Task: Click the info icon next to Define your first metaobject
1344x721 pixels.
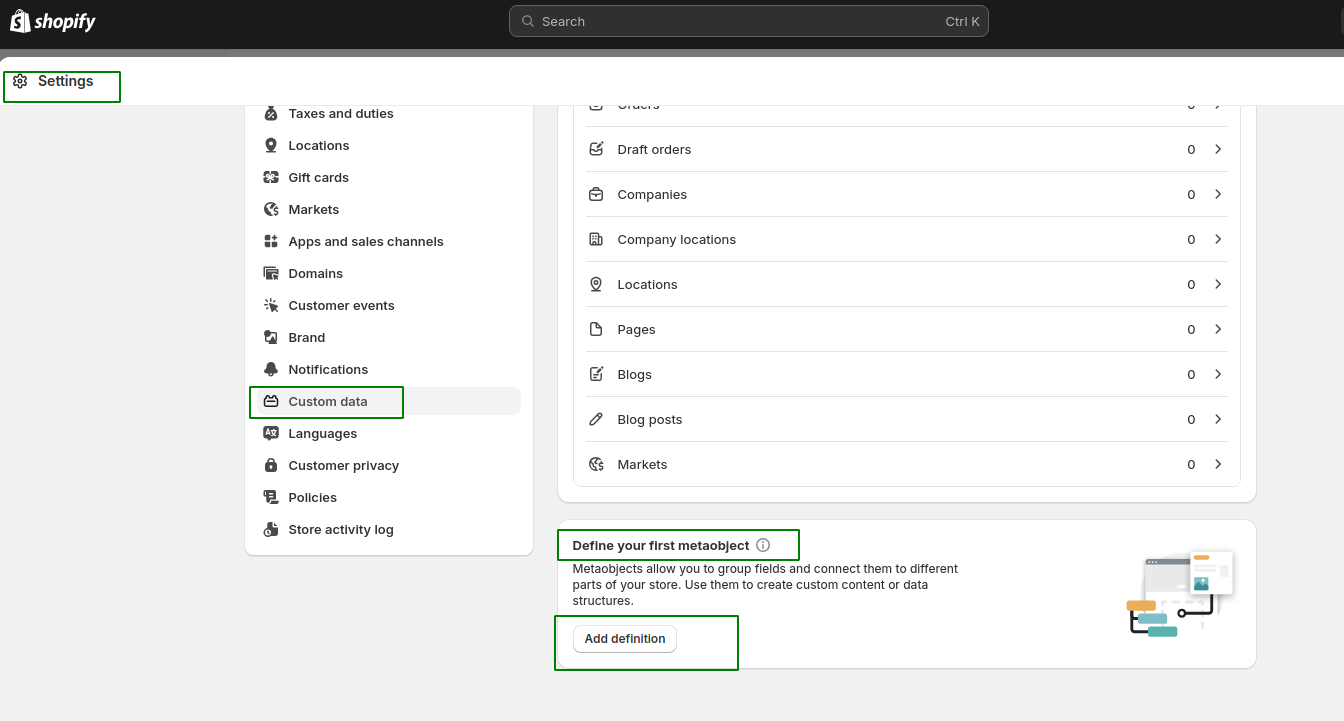Action: [x=762, y=545]
